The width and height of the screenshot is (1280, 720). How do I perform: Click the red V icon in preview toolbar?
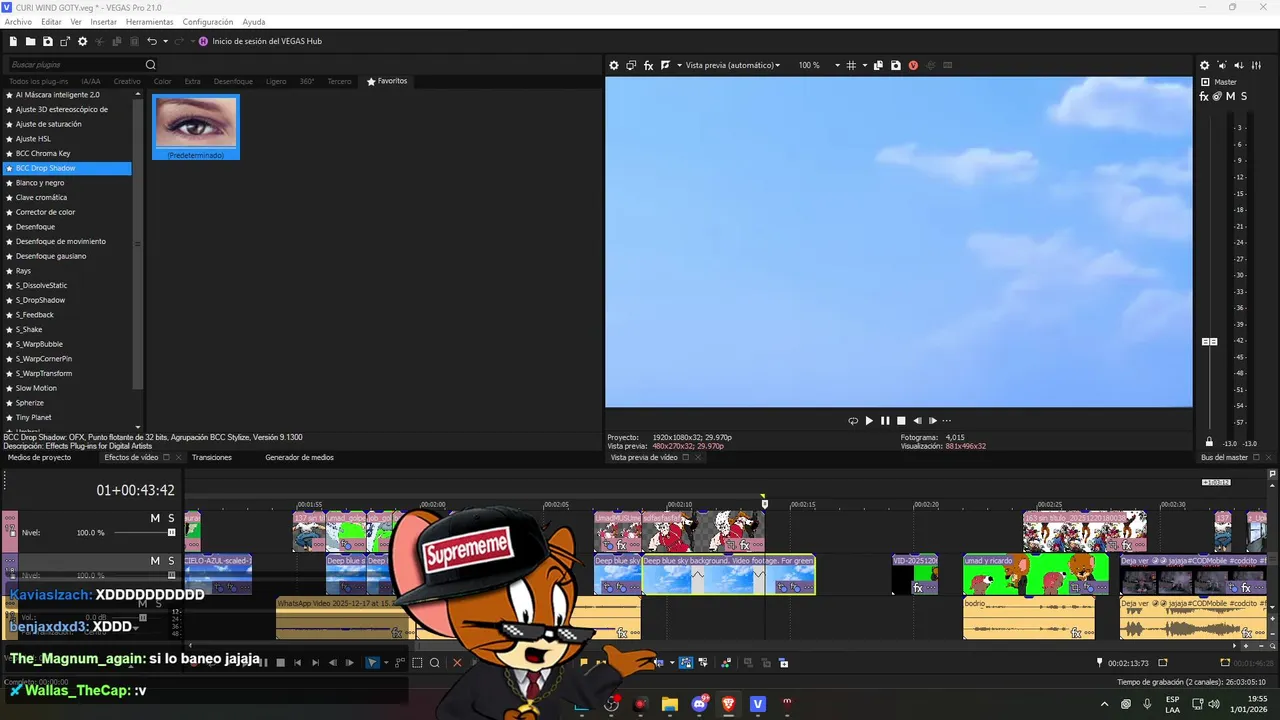click(913, 65)
